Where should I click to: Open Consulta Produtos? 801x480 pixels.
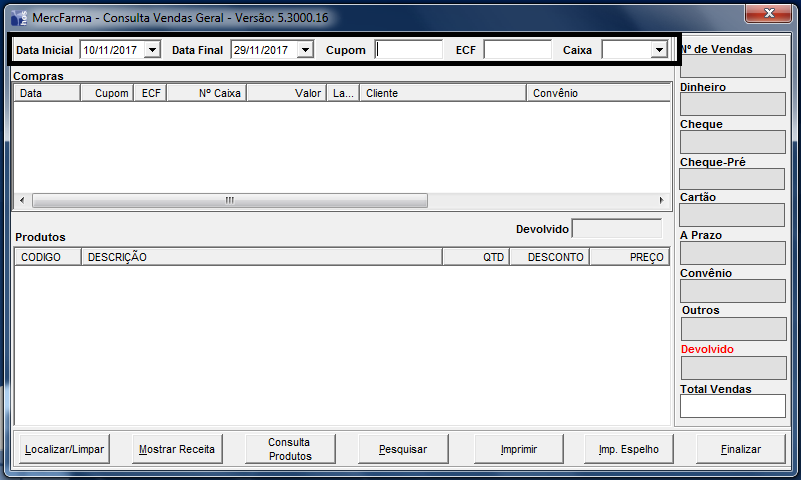coord(290,450)
